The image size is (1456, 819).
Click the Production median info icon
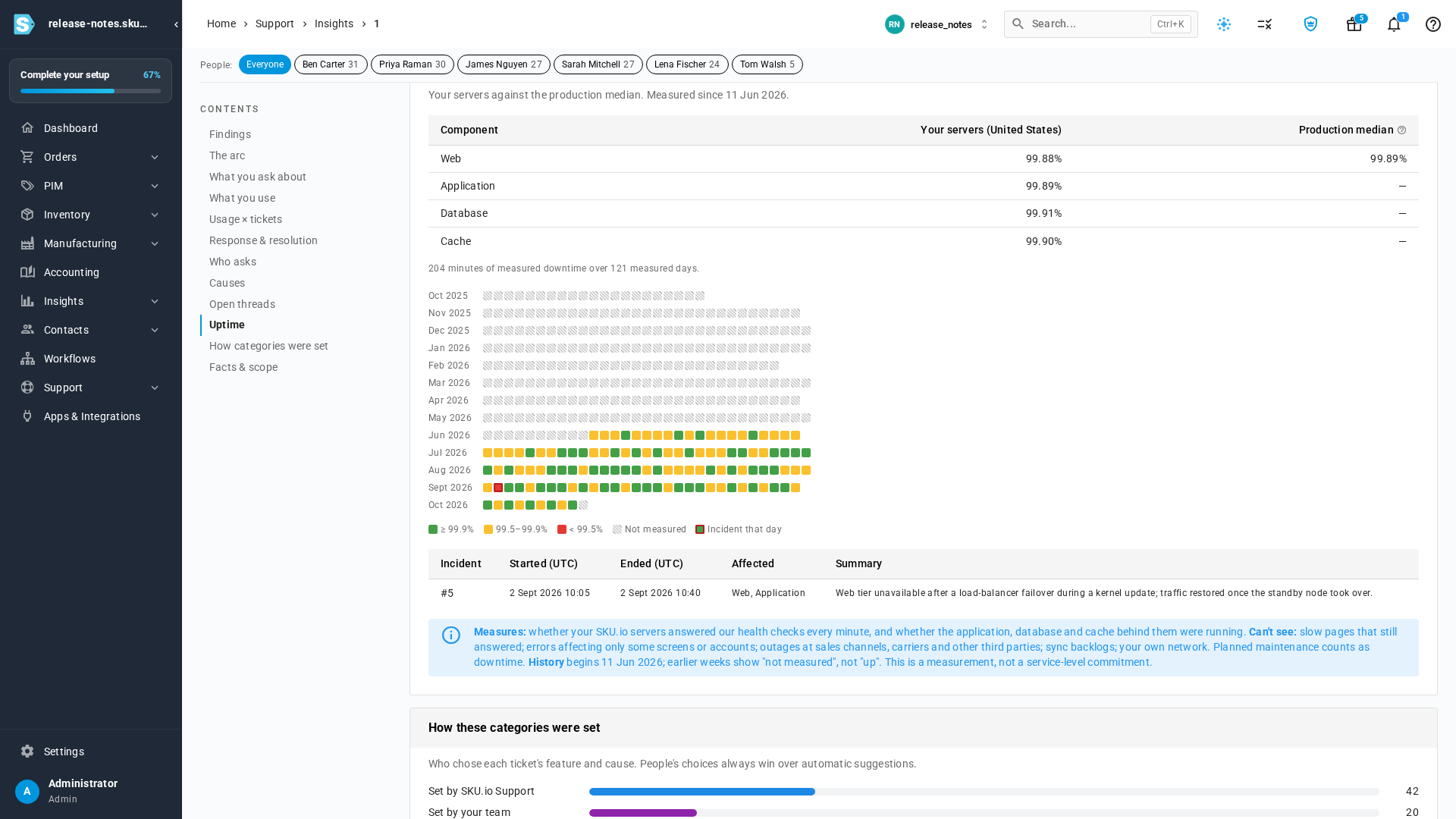(1402, 130)
